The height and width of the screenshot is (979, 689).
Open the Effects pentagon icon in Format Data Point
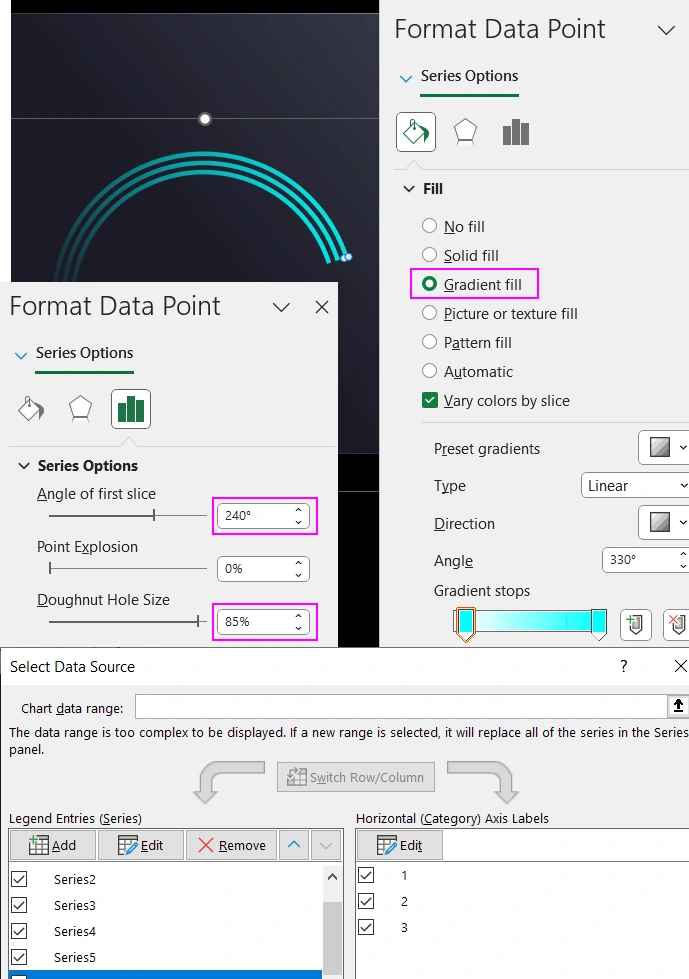[x=467, y=131]
